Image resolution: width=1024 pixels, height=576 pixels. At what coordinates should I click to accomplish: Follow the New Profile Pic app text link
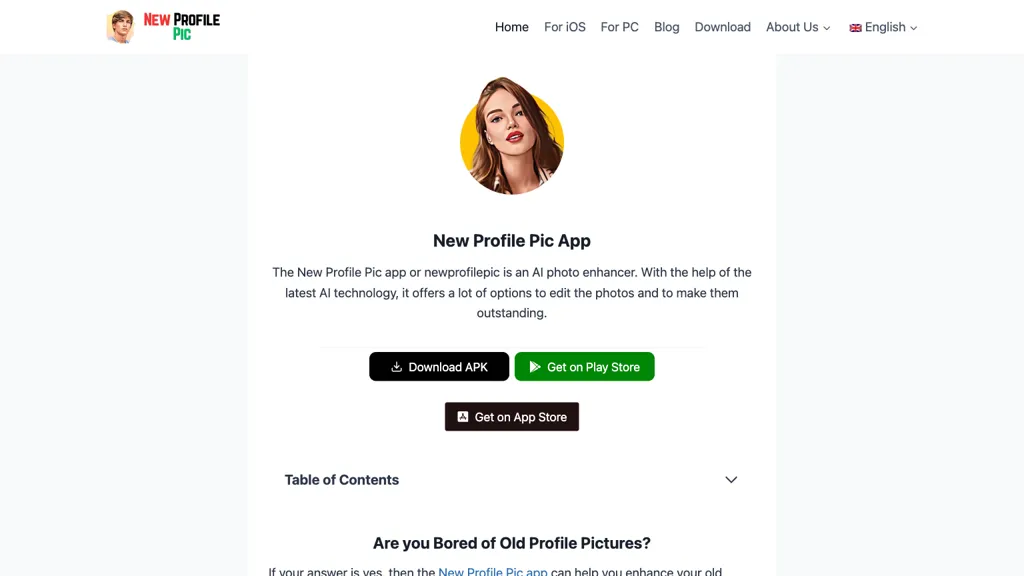point(492,571)
